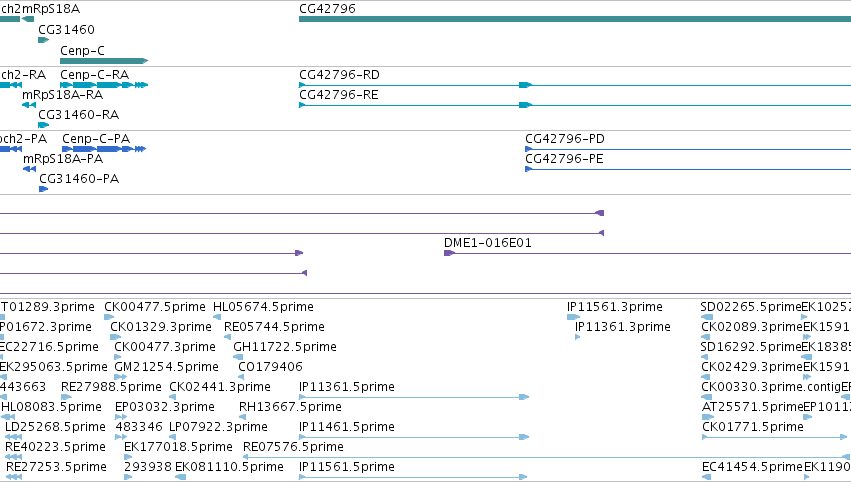The width and height of the screenshot is (851, 482).
Task: Click the CG42796-PD protein label
Action: tap(565, 139)
